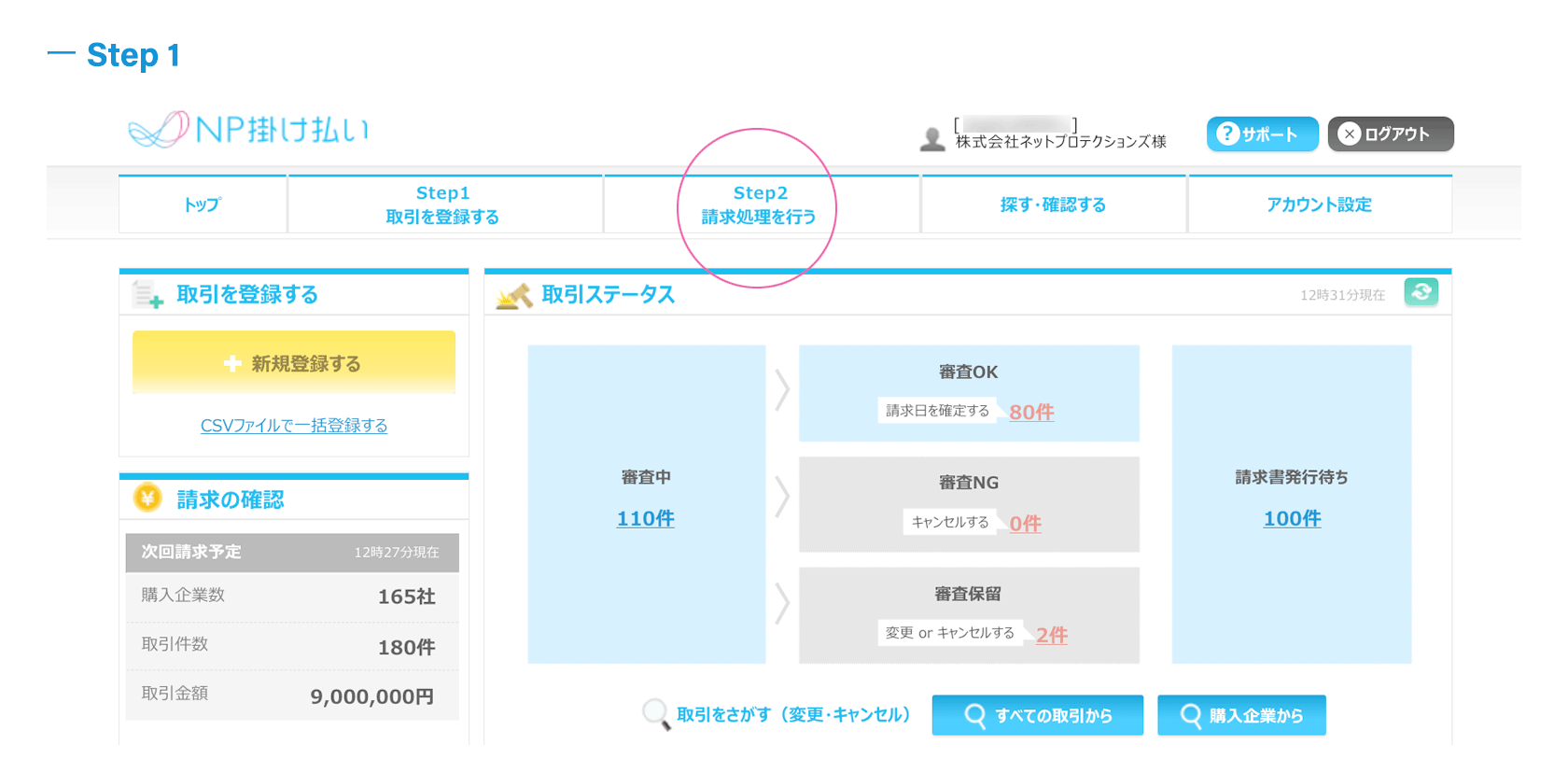Click the 180件 取引件数 value
Viewport: 1568px width, 773px height.
tap(407, 647)
